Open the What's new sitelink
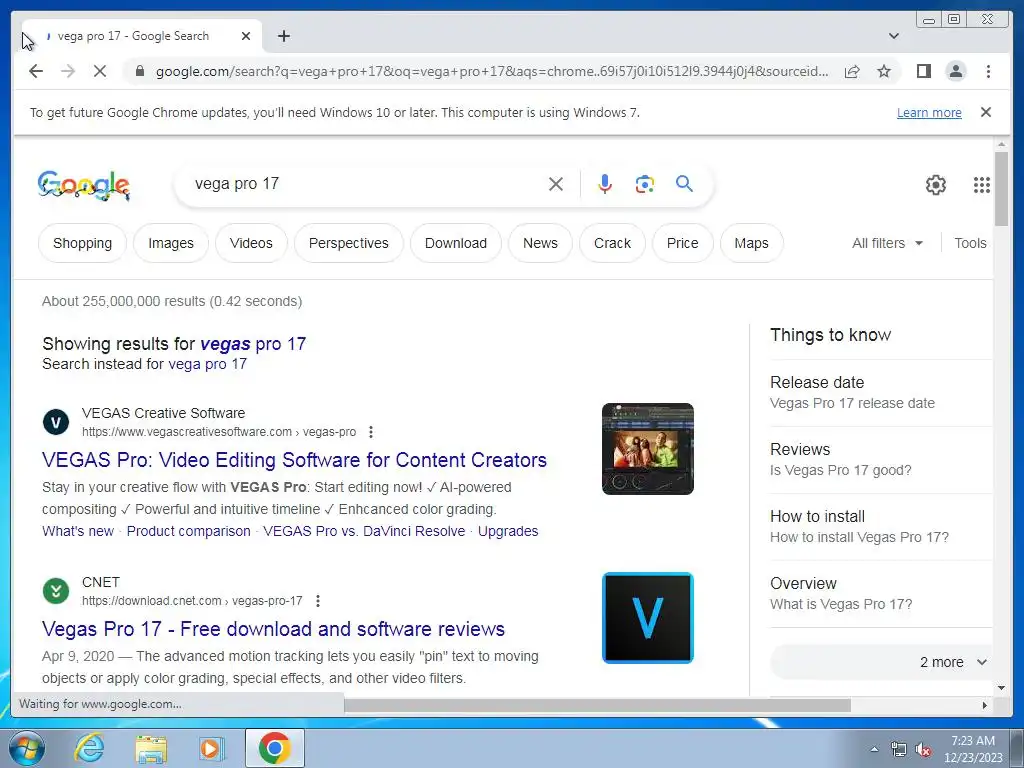This screenshot has width=1024, height=768. pyautogui.click(x=78, y=531)
